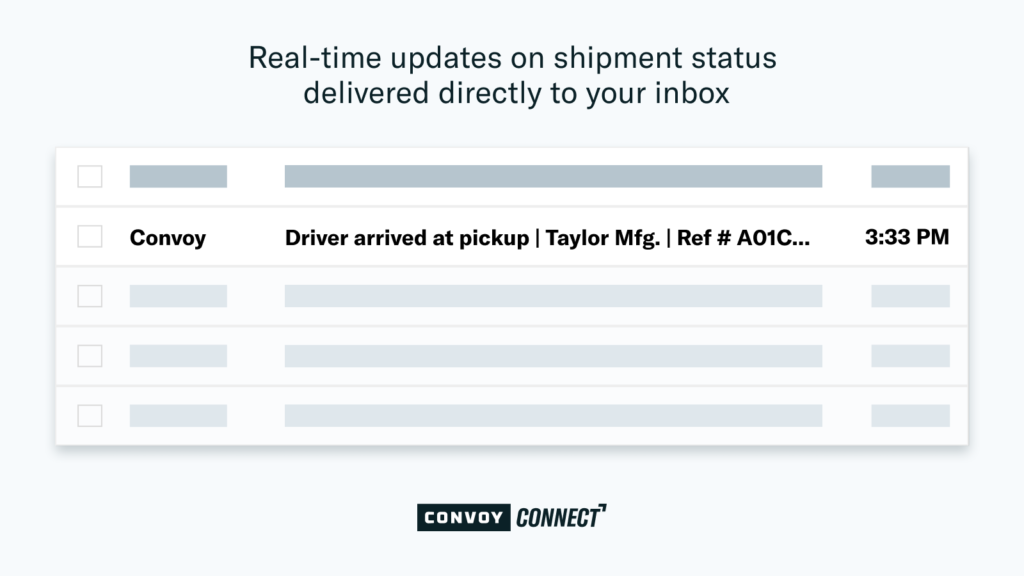The height and width of the screenshot is (576, 1024).
Task: Open the last row's subject placeholder bar
Action: (x=553, y=415)
